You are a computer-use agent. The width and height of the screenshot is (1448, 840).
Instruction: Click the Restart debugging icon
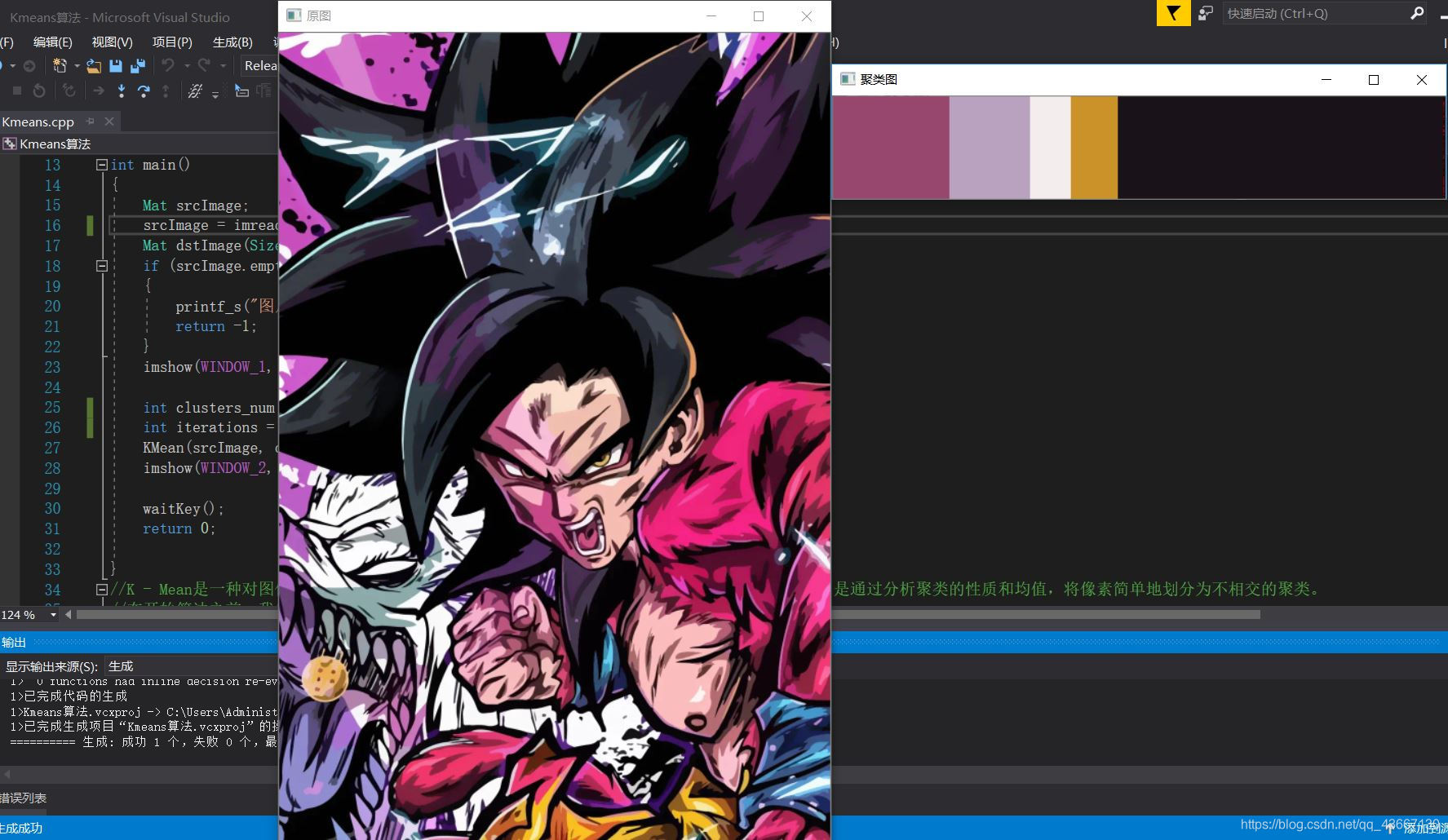click(x=39, y=91)
